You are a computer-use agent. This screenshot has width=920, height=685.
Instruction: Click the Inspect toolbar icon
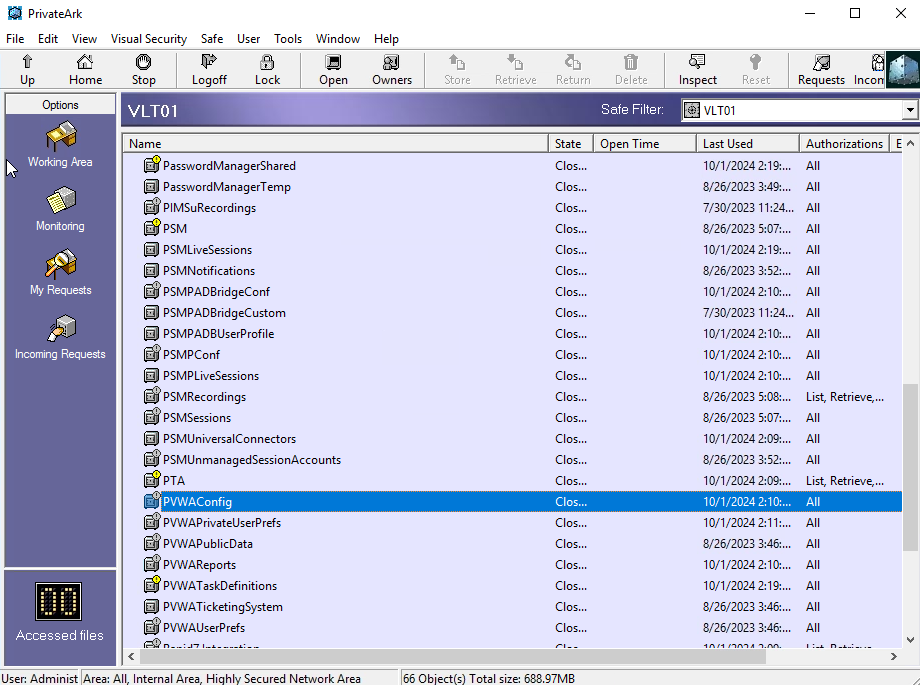pyautogui.click(x=697, y=69)
